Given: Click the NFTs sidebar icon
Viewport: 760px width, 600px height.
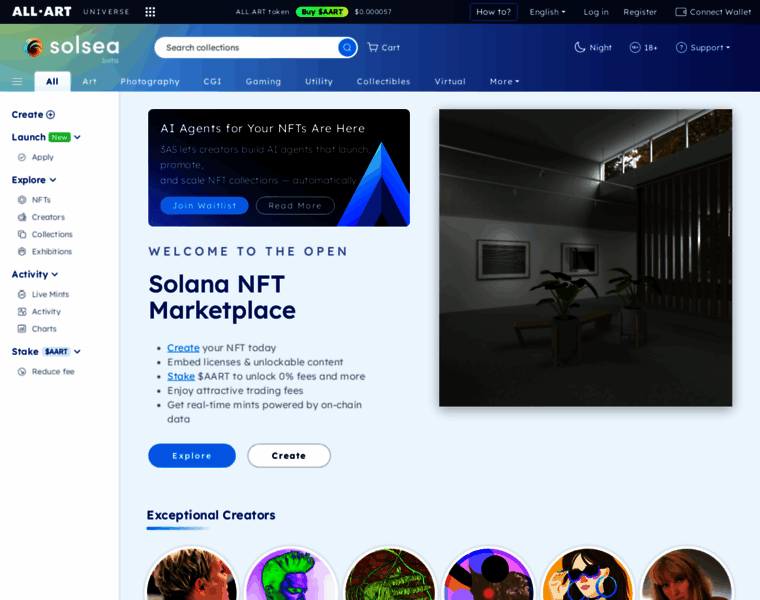Looking at the screenshot, I should [x=22, y=200].
